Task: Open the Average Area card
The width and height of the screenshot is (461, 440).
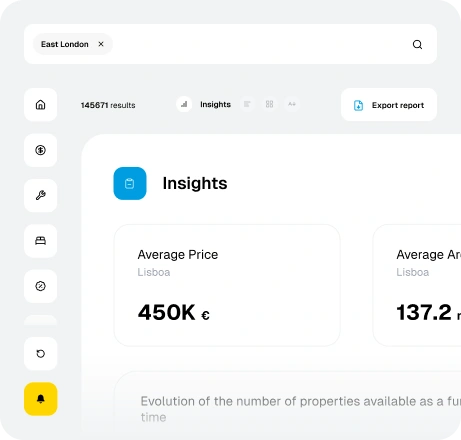Action: tap(417, 285)
